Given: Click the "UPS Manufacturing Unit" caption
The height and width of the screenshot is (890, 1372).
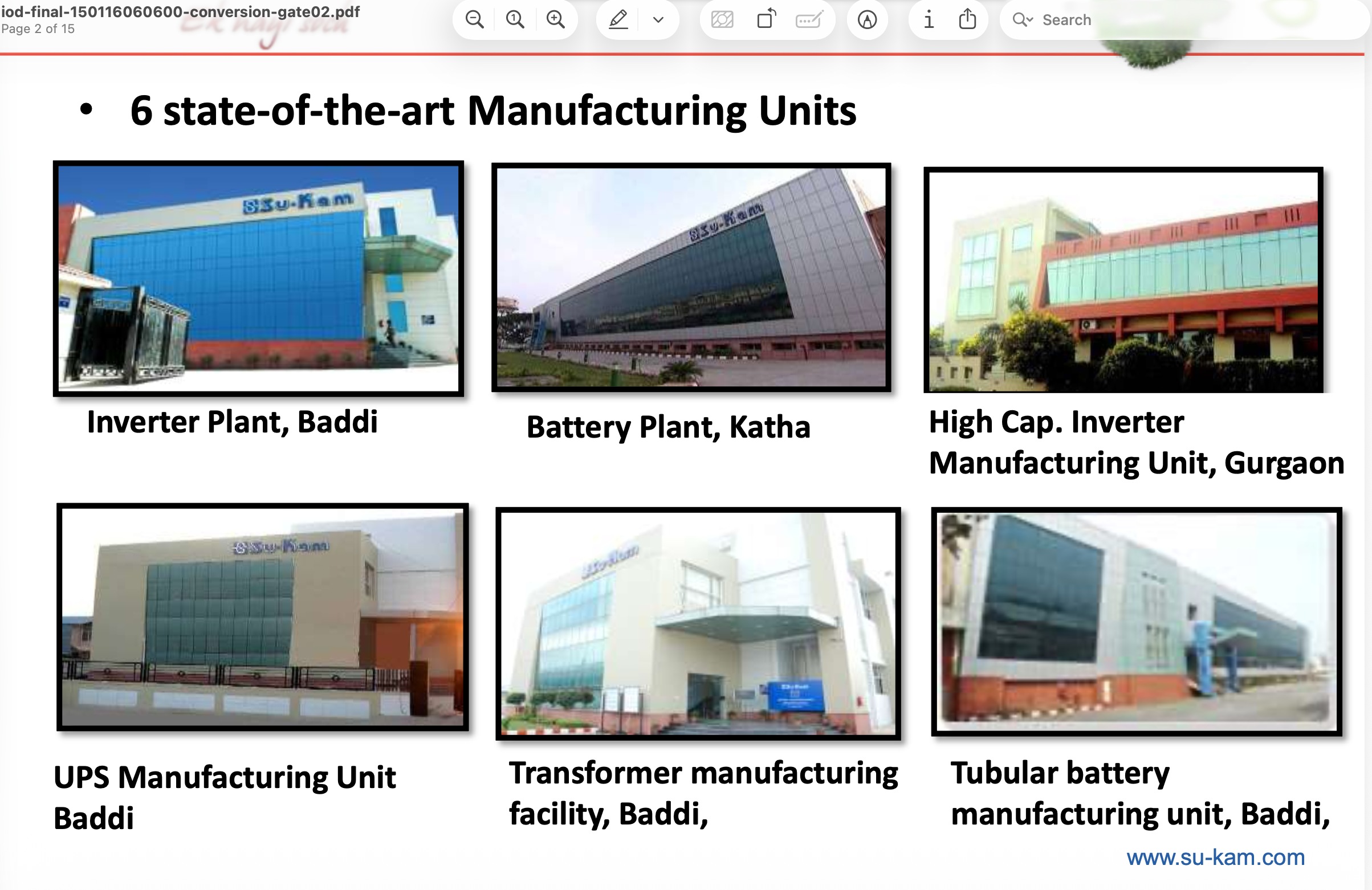Looking at the screenshot, I should [x=225, y=777].
